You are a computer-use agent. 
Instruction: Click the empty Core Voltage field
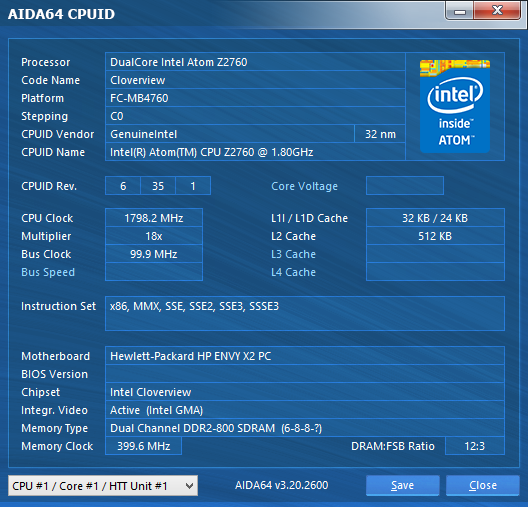tap(405, 185)
